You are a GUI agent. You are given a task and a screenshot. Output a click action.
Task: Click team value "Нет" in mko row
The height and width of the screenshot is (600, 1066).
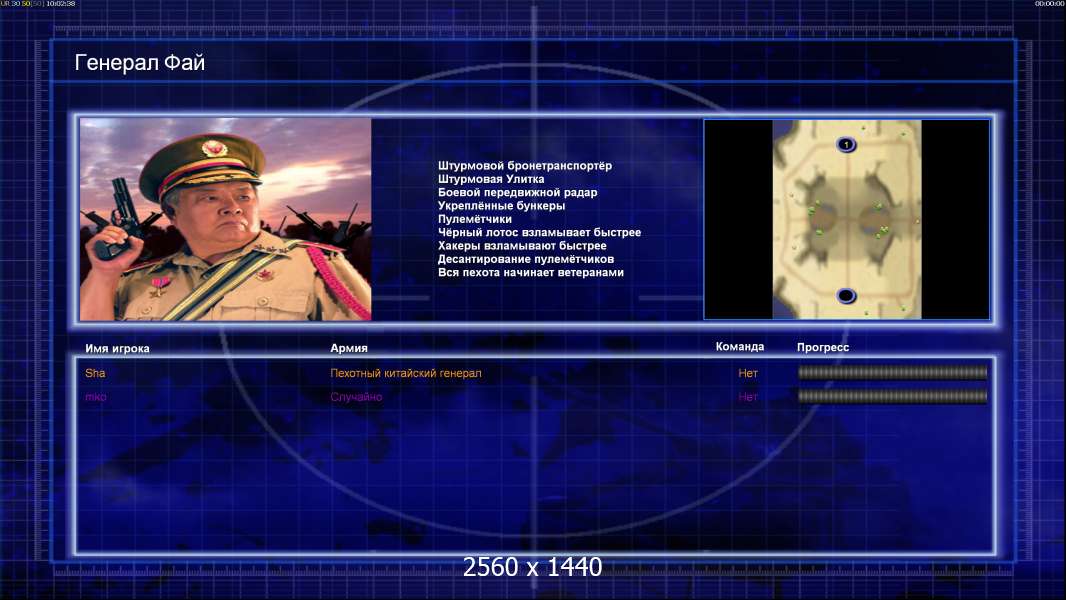pyautogui.click(x=748, y=397)
